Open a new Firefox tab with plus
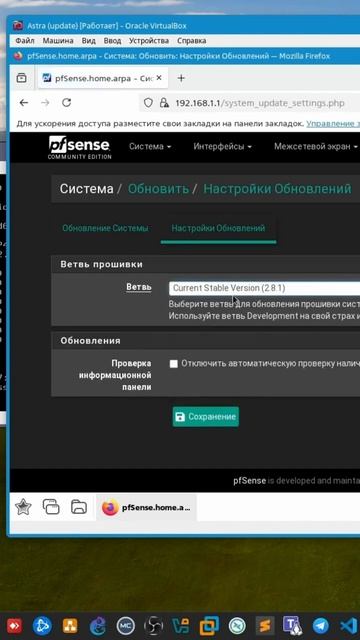Image resolution: width=360 pixels, height=640 pixels. tap(181, 78)
